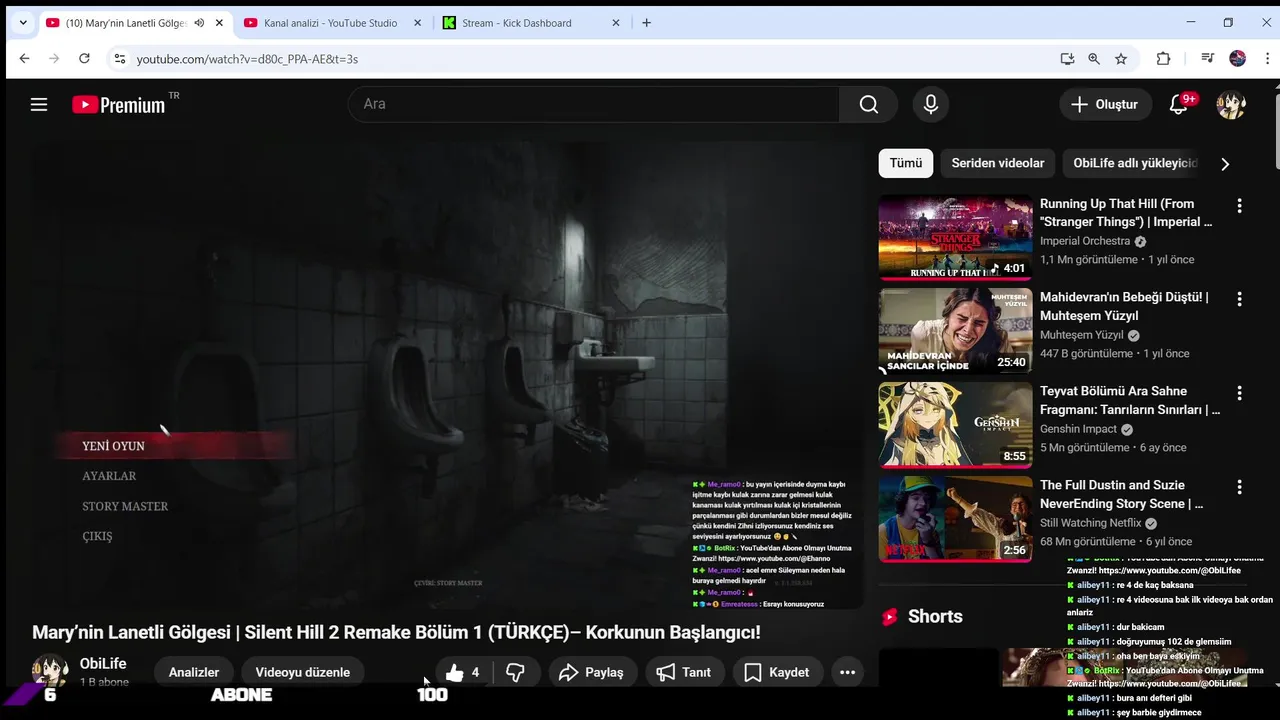Open the YouTube hamburger guide menu
The image size is (1280, 720).
coord(39,104)
